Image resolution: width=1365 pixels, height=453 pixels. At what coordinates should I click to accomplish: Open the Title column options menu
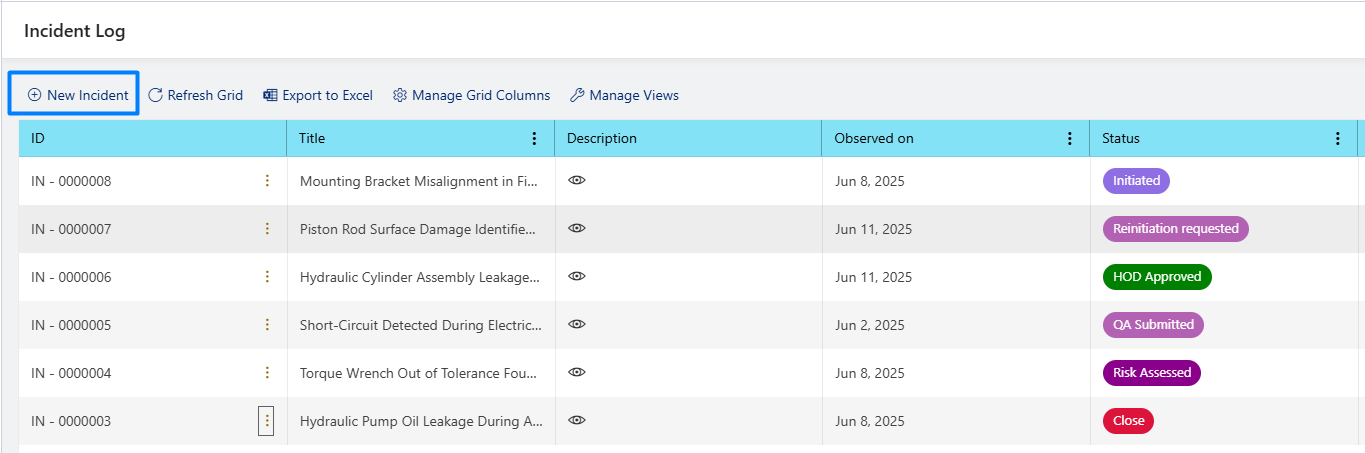[534, 139]
